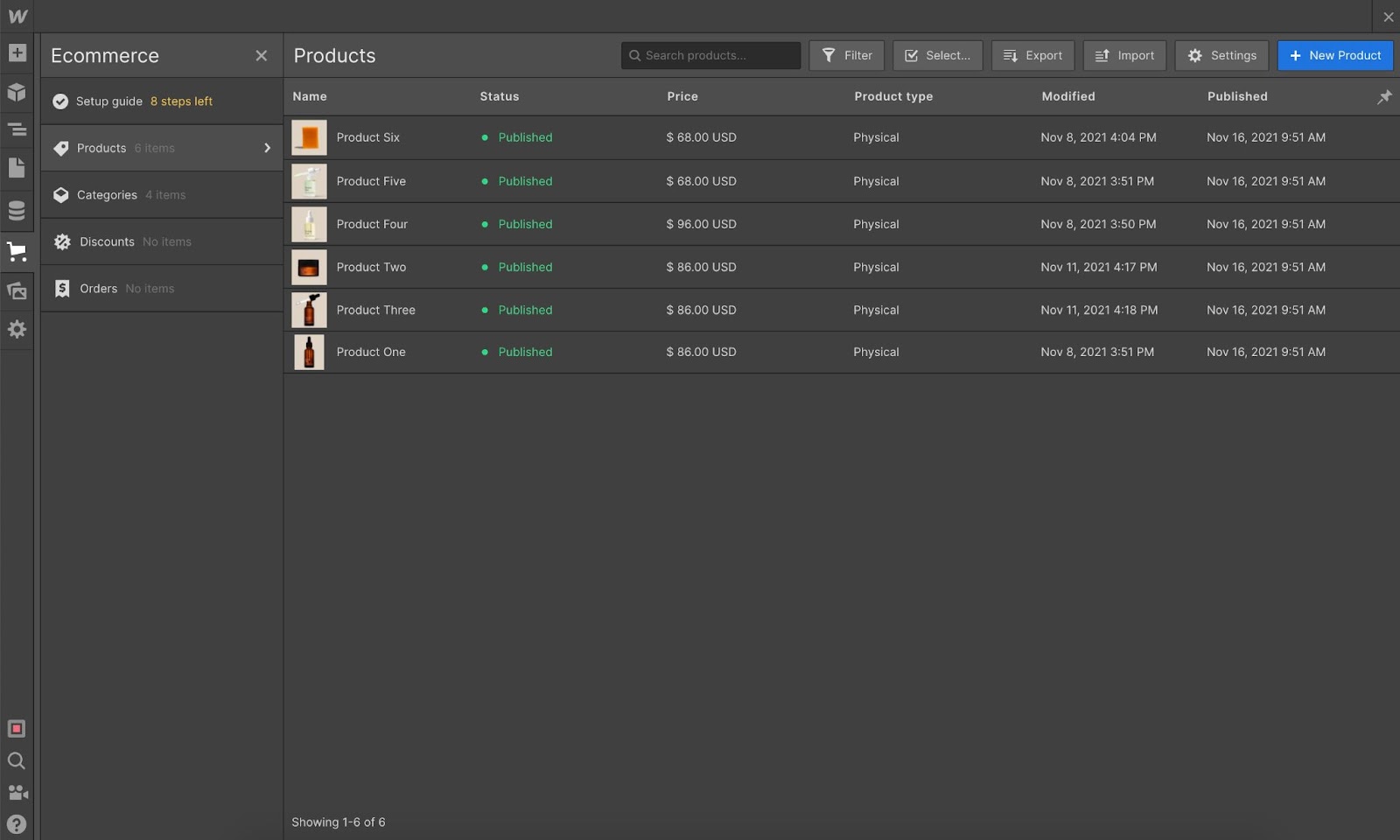Open Product Four thumbnail
Screen dimensions: 1400x840
tap(309, 224)
